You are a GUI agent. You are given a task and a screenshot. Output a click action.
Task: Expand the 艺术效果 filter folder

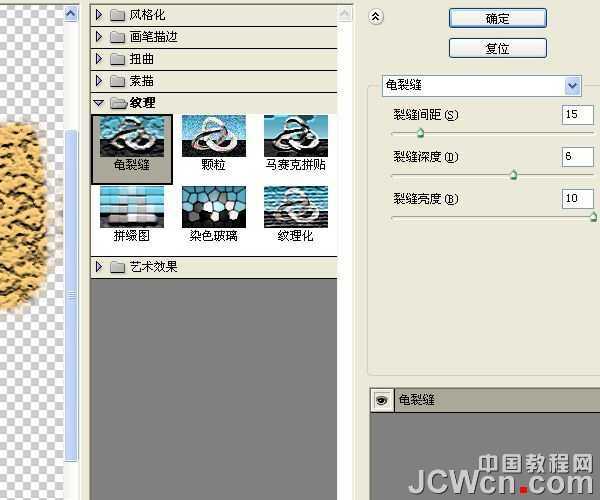(100, 267)
